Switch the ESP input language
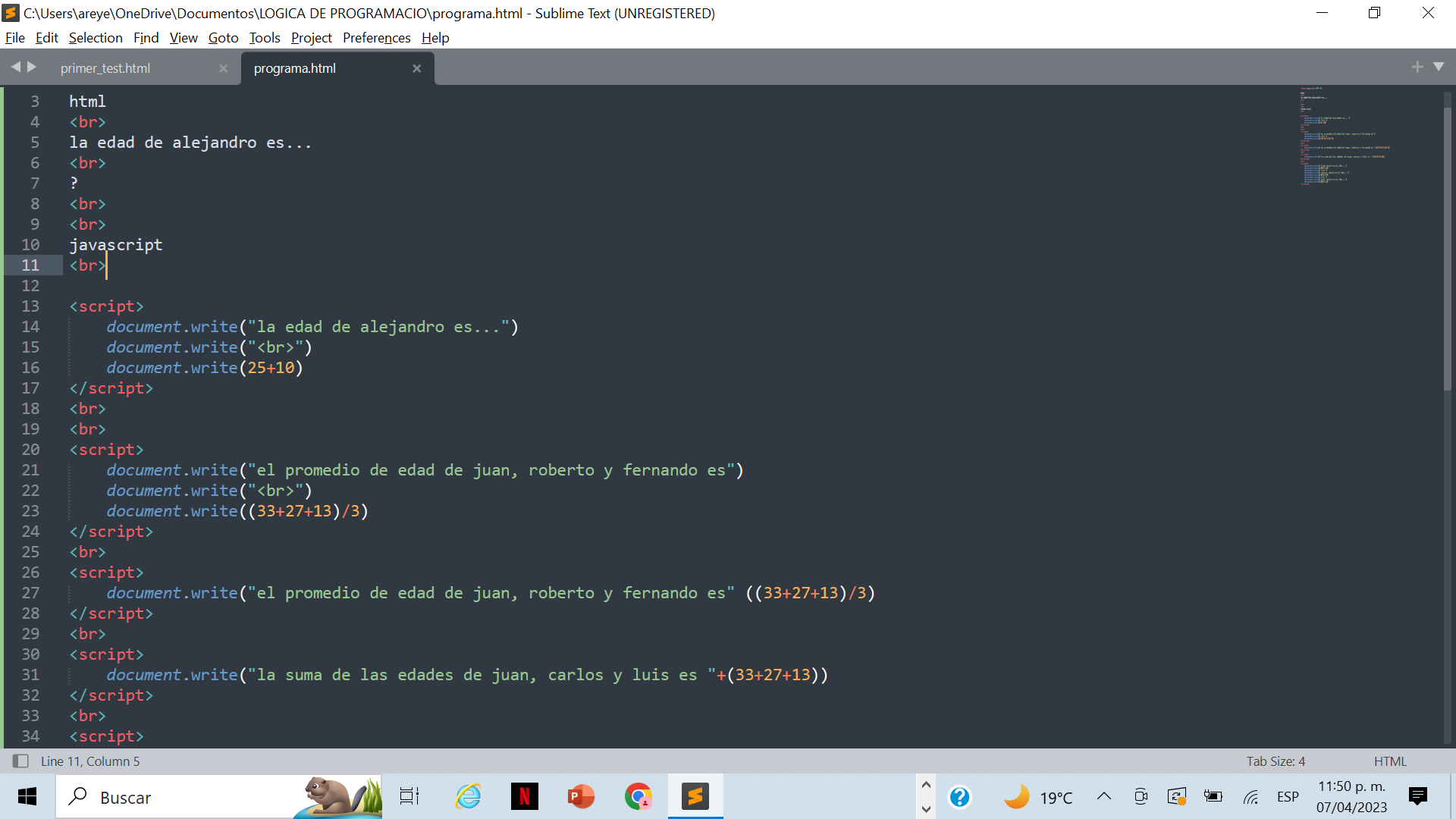 tap(1288, 796)
